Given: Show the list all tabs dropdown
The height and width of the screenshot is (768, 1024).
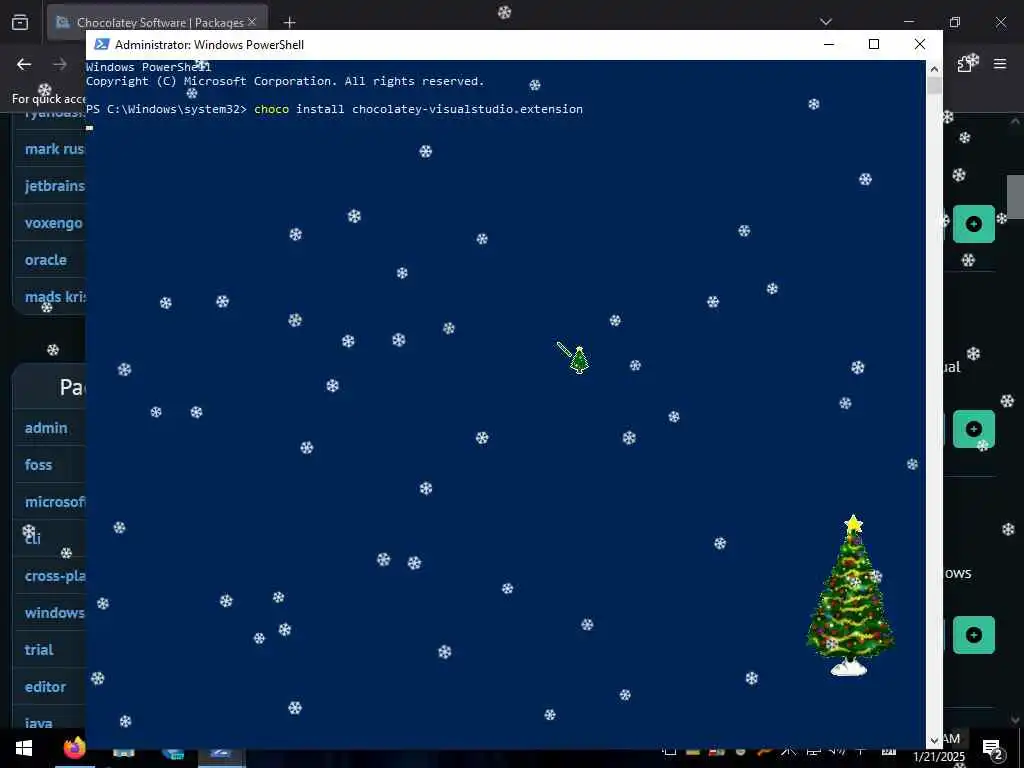Looking at the screenshot, I should click(x=826, y=22).
